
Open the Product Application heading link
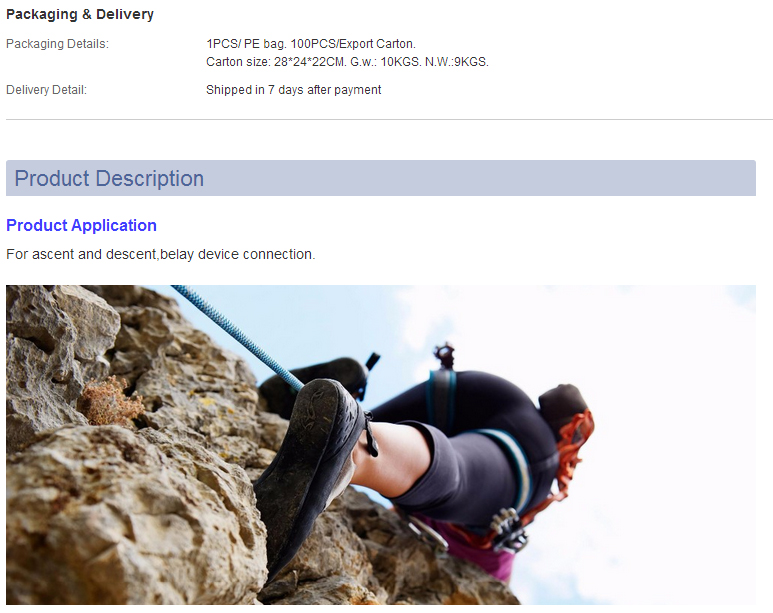81,225
